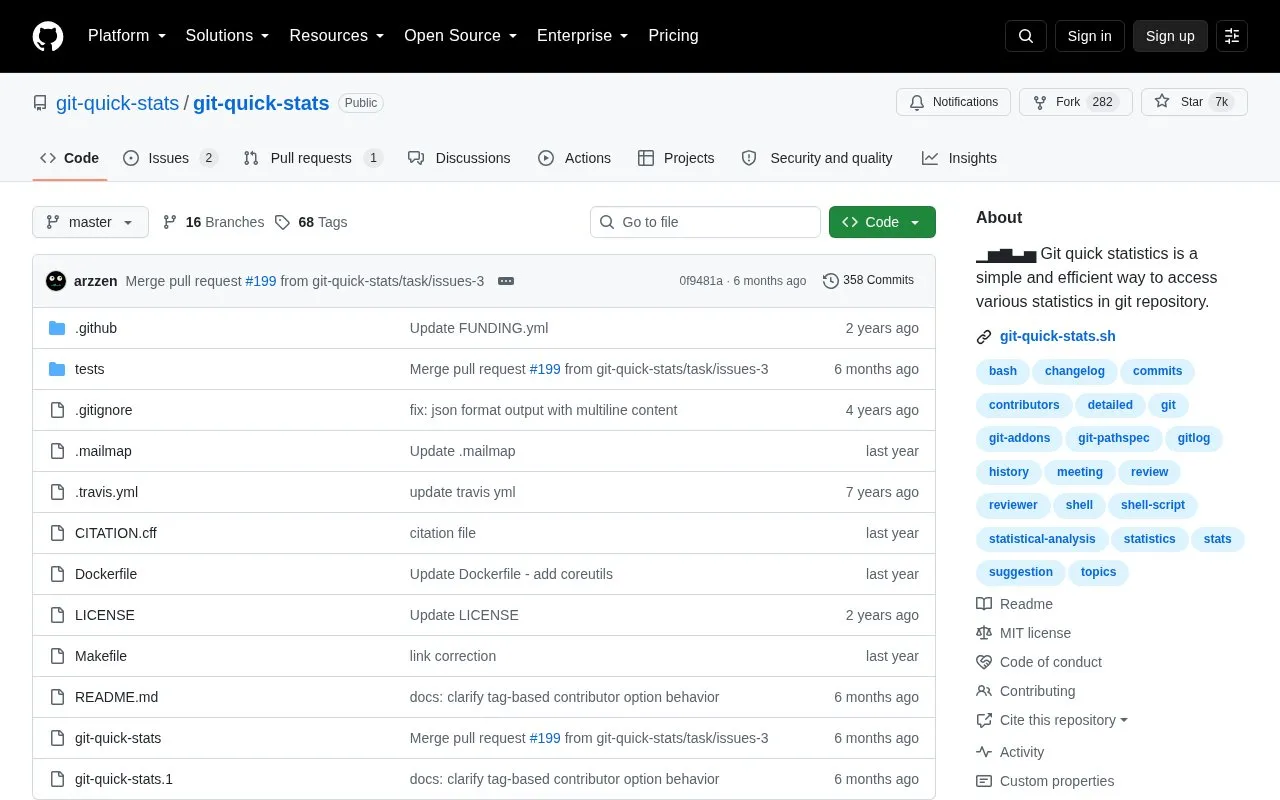Switch to the Pull requests tab
Viewport: 1280px width, 800px height.
pyautogui.click(x=313, y=158)
